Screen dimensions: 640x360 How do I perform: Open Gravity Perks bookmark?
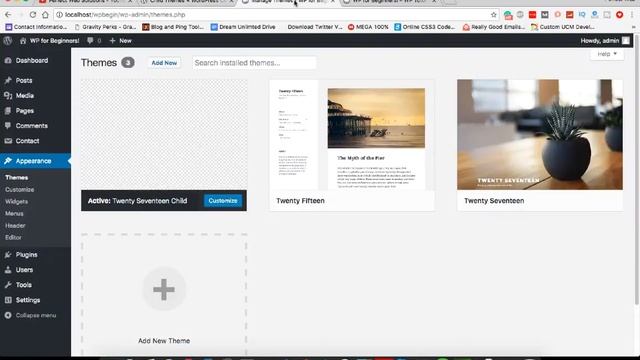coord(105,27)
